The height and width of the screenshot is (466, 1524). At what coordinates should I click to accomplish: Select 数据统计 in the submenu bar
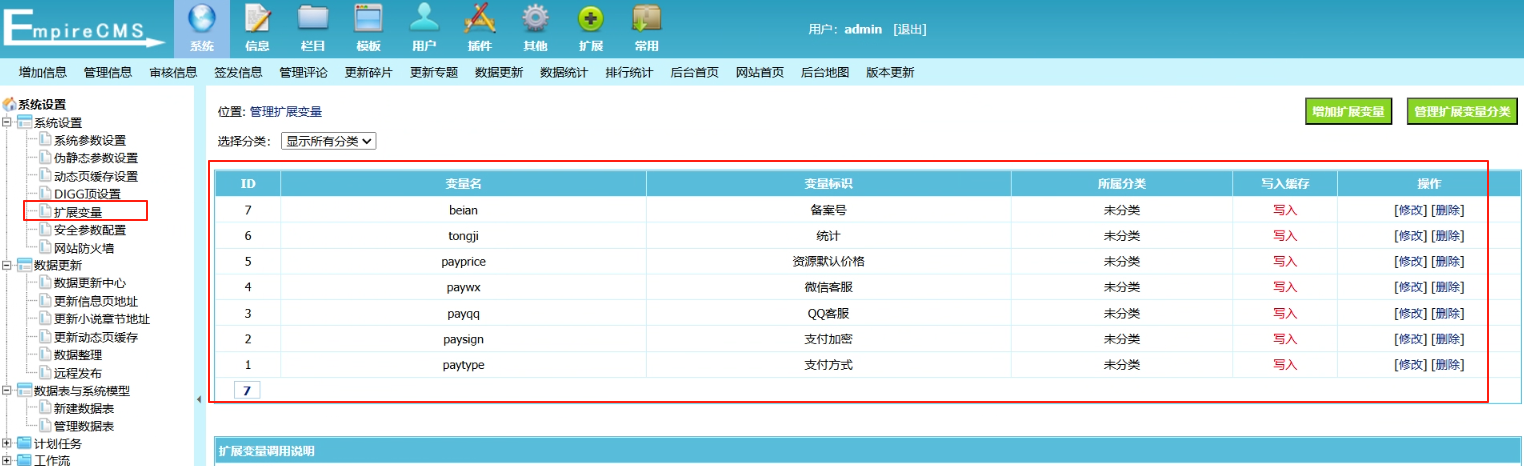pyautogui.click(x=564, y=72)
